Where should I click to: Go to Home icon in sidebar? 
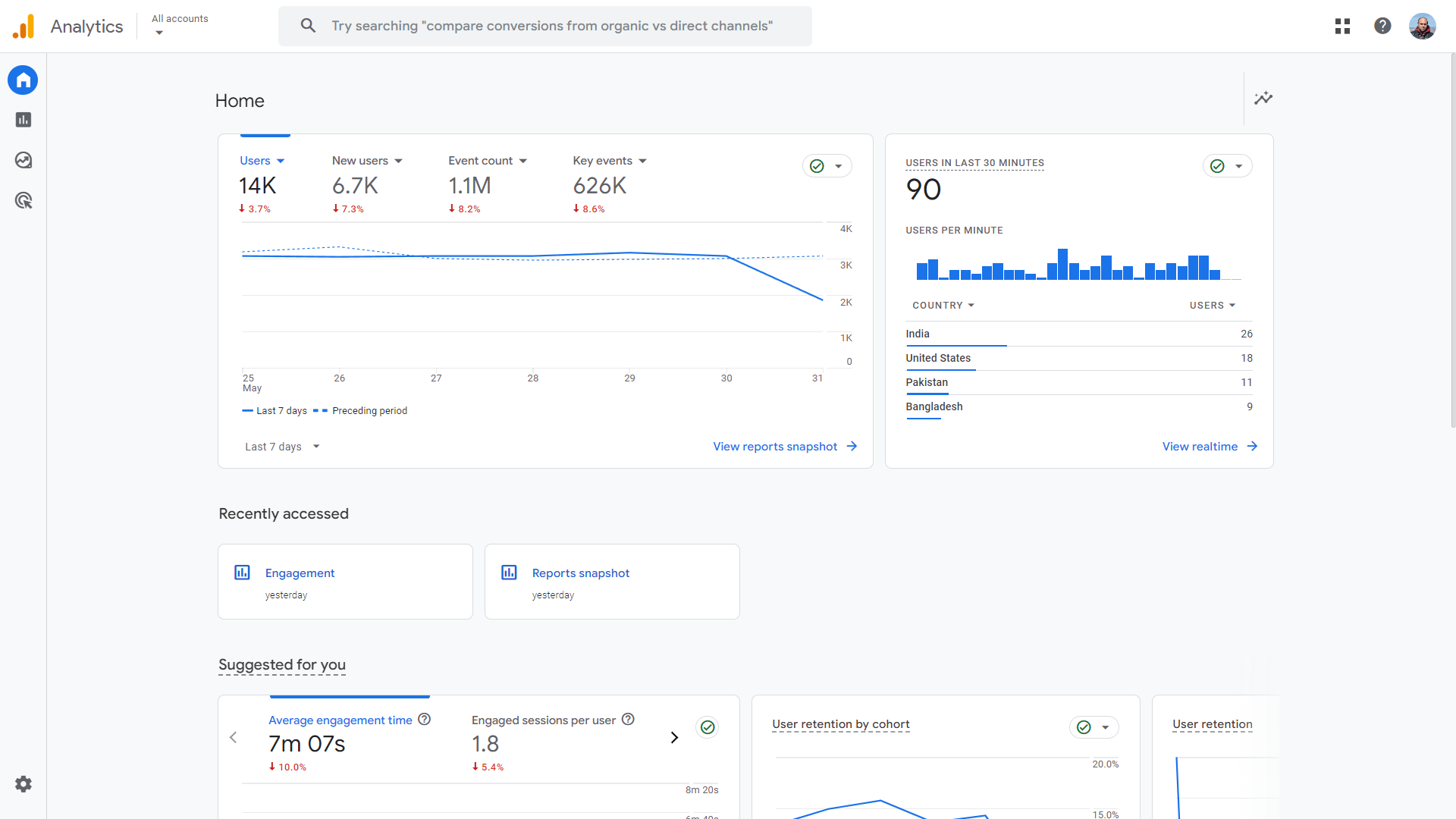pyautogui.click(x=23, y=80)
